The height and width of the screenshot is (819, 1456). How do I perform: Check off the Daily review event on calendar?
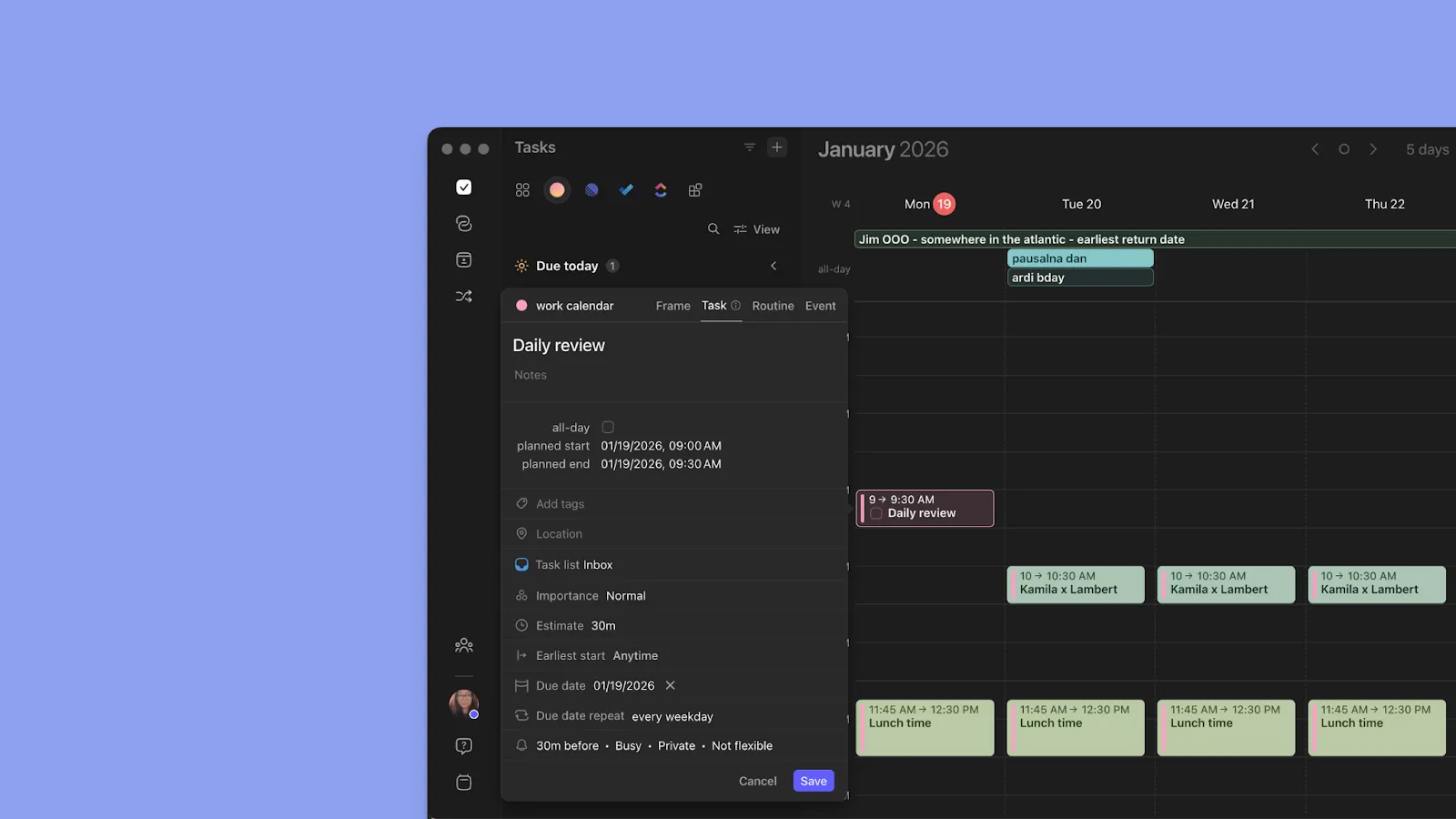[875, 513]
